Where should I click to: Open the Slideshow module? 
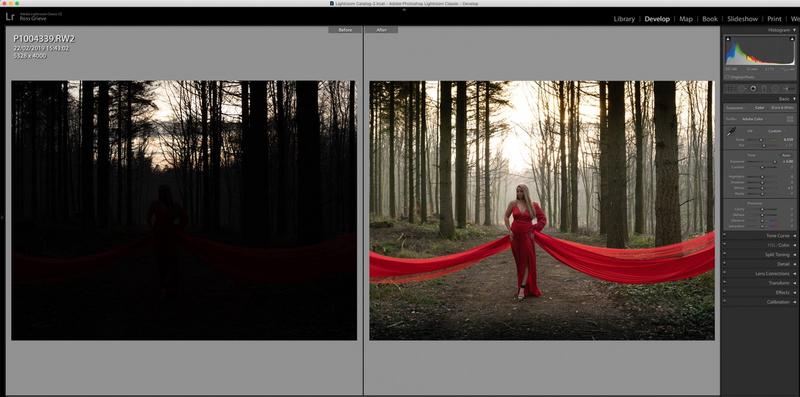tap(742, 19)
